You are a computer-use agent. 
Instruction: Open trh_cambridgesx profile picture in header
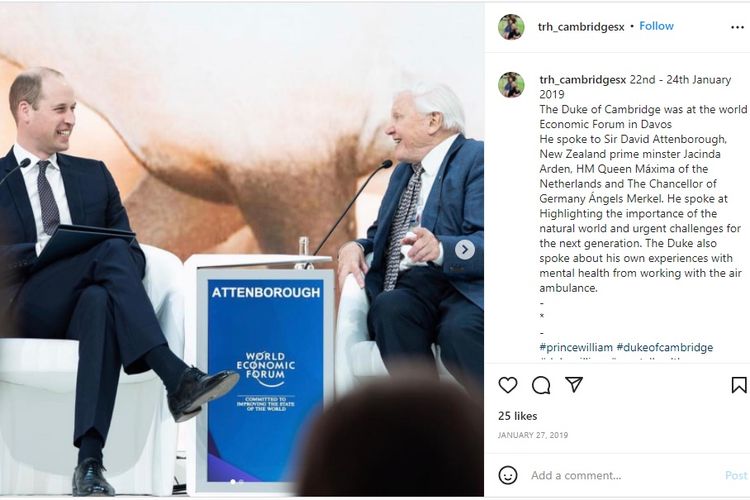point(511,27)
